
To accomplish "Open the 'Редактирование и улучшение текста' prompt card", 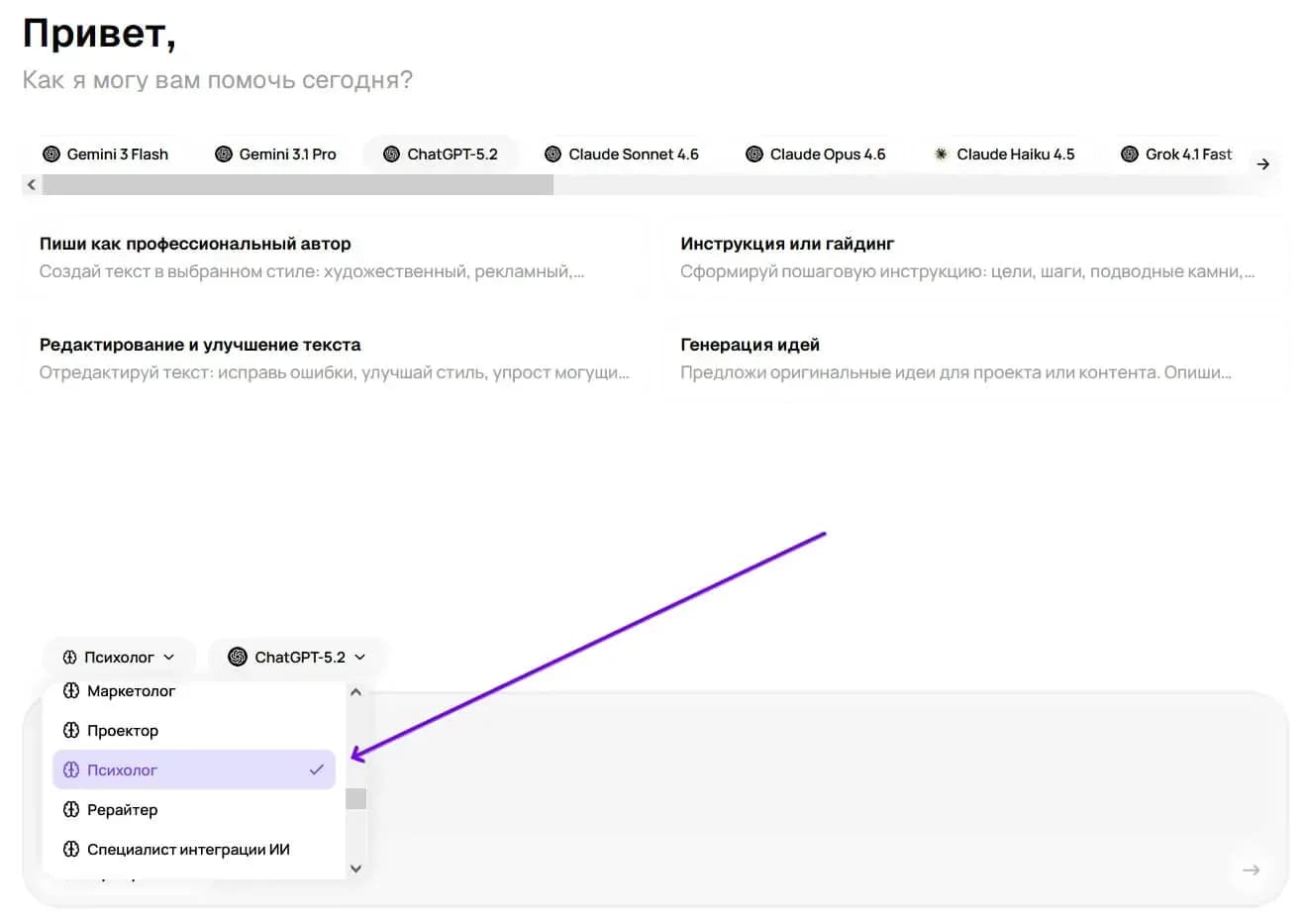I will [x=334, y=359].
